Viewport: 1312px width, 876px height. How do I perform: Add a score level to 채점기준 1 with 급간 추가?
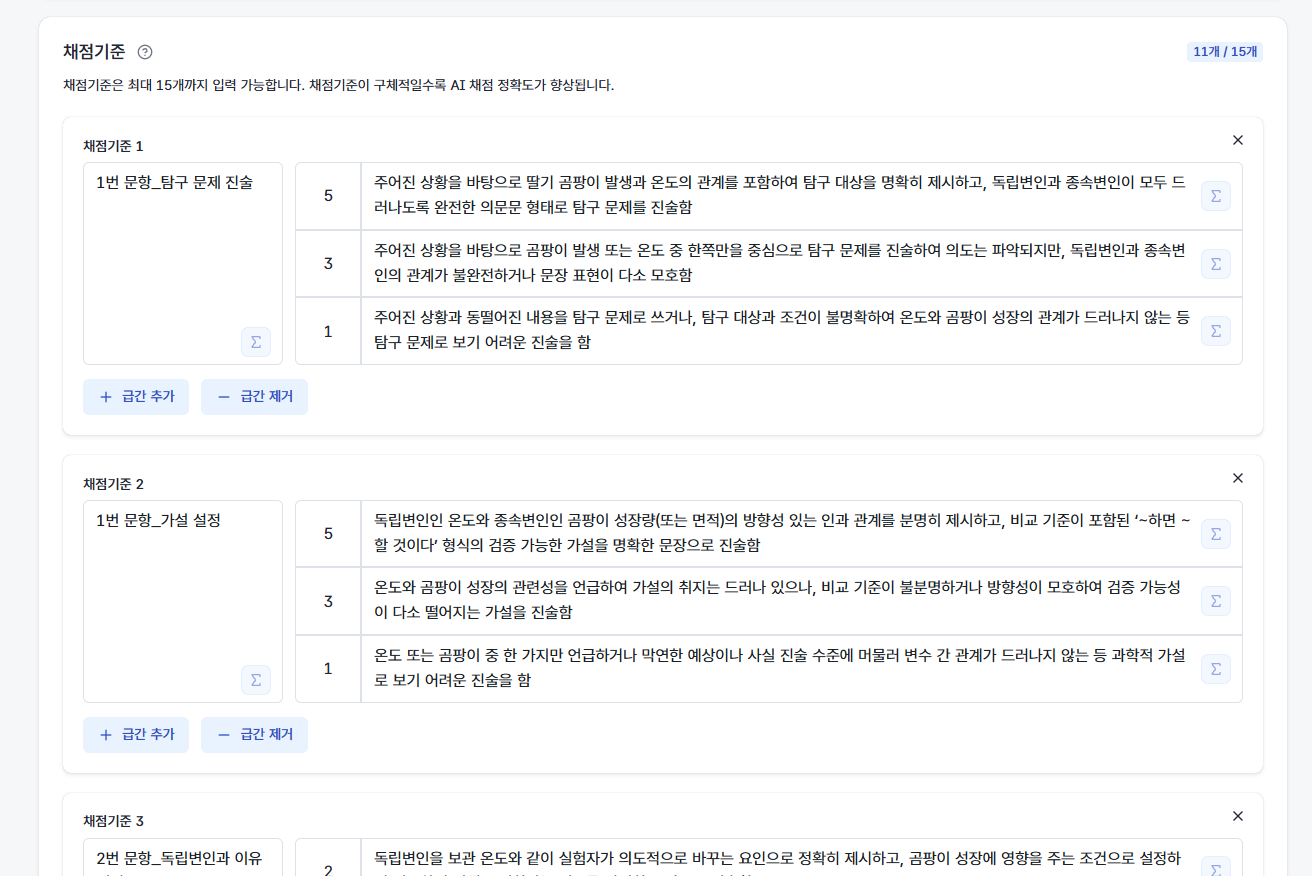[x=136, y=397]
